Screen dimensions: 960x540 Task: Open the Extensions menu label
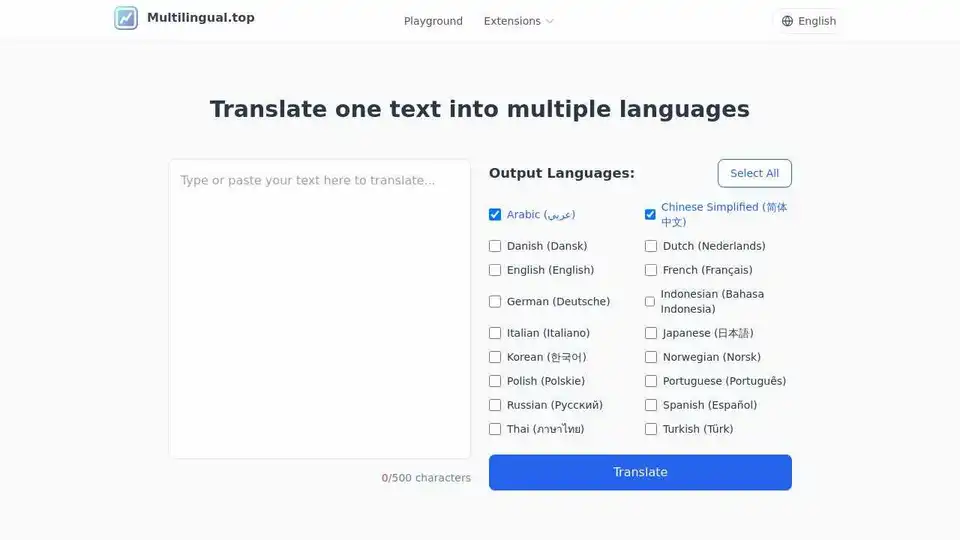click(512, 21)
